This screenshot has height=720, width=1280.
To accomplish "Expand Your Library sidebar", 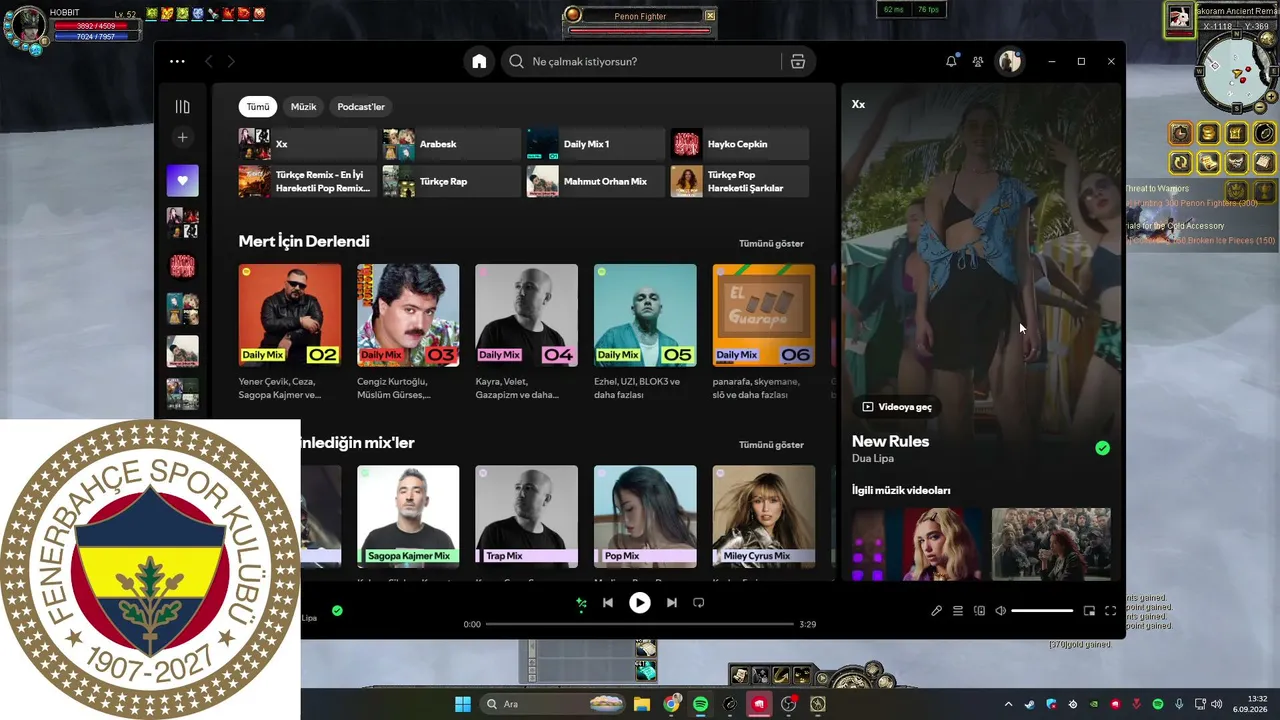I will [x=182, y=107].
